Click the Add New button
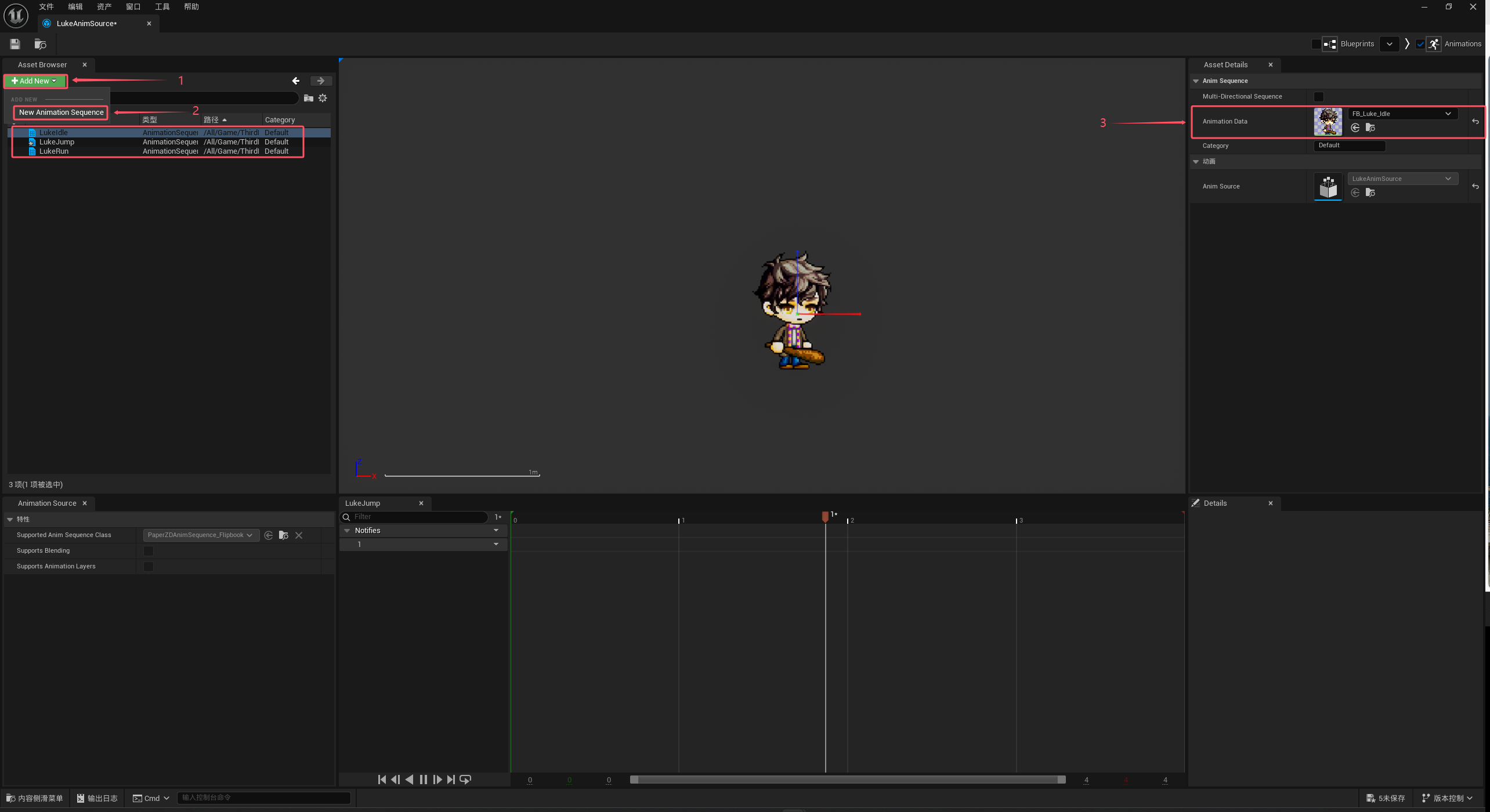 tap(34, 81)
